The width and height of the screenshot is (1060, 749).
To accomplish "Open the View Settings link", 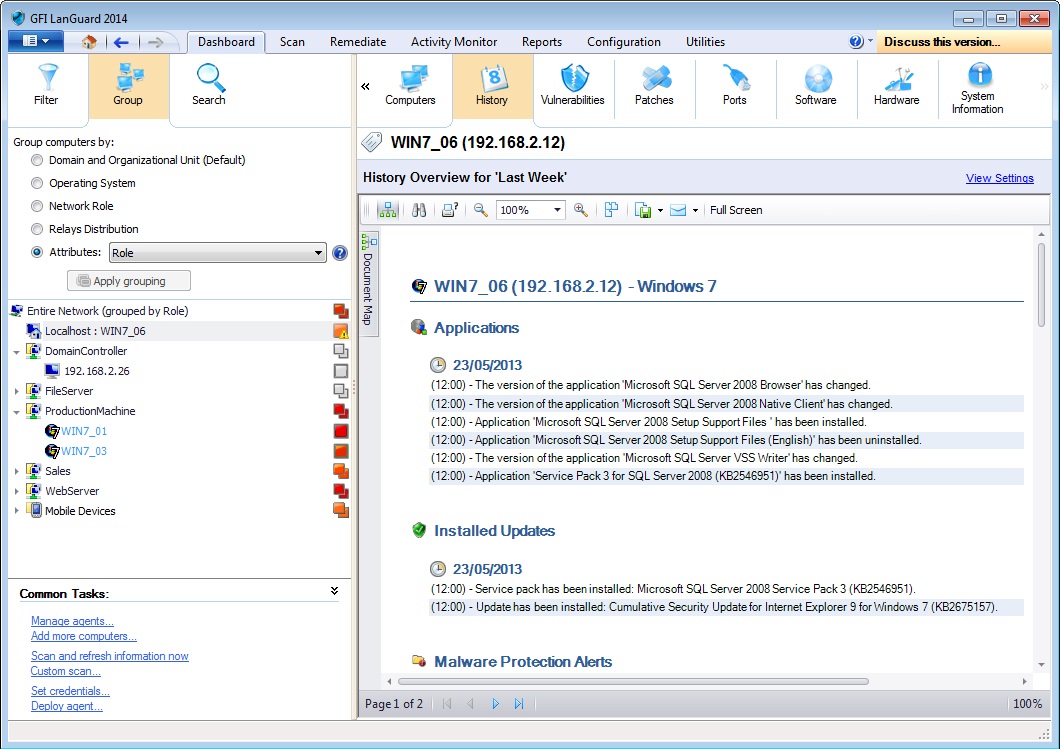I will point(999,178).
